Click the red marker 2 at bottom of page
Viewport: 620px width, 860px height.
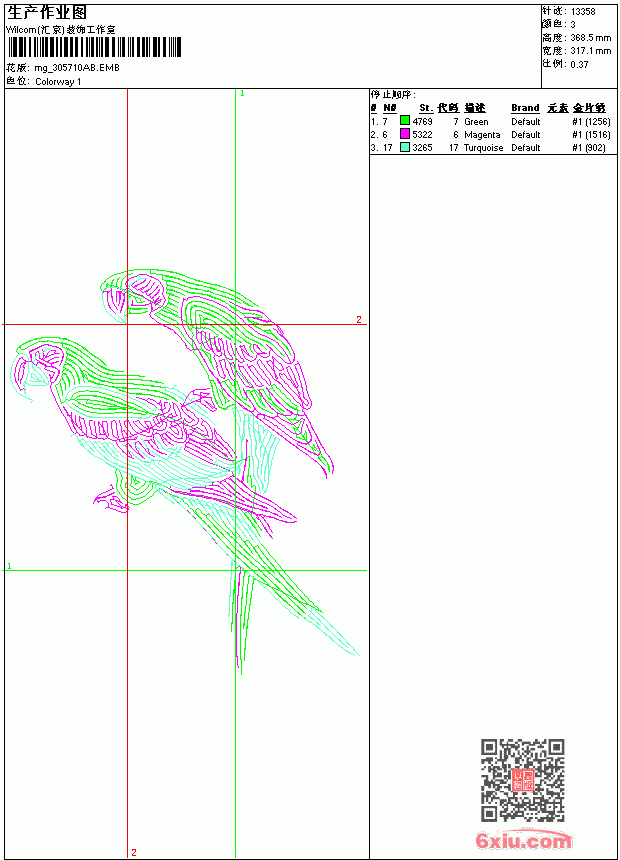pos(134,852)
